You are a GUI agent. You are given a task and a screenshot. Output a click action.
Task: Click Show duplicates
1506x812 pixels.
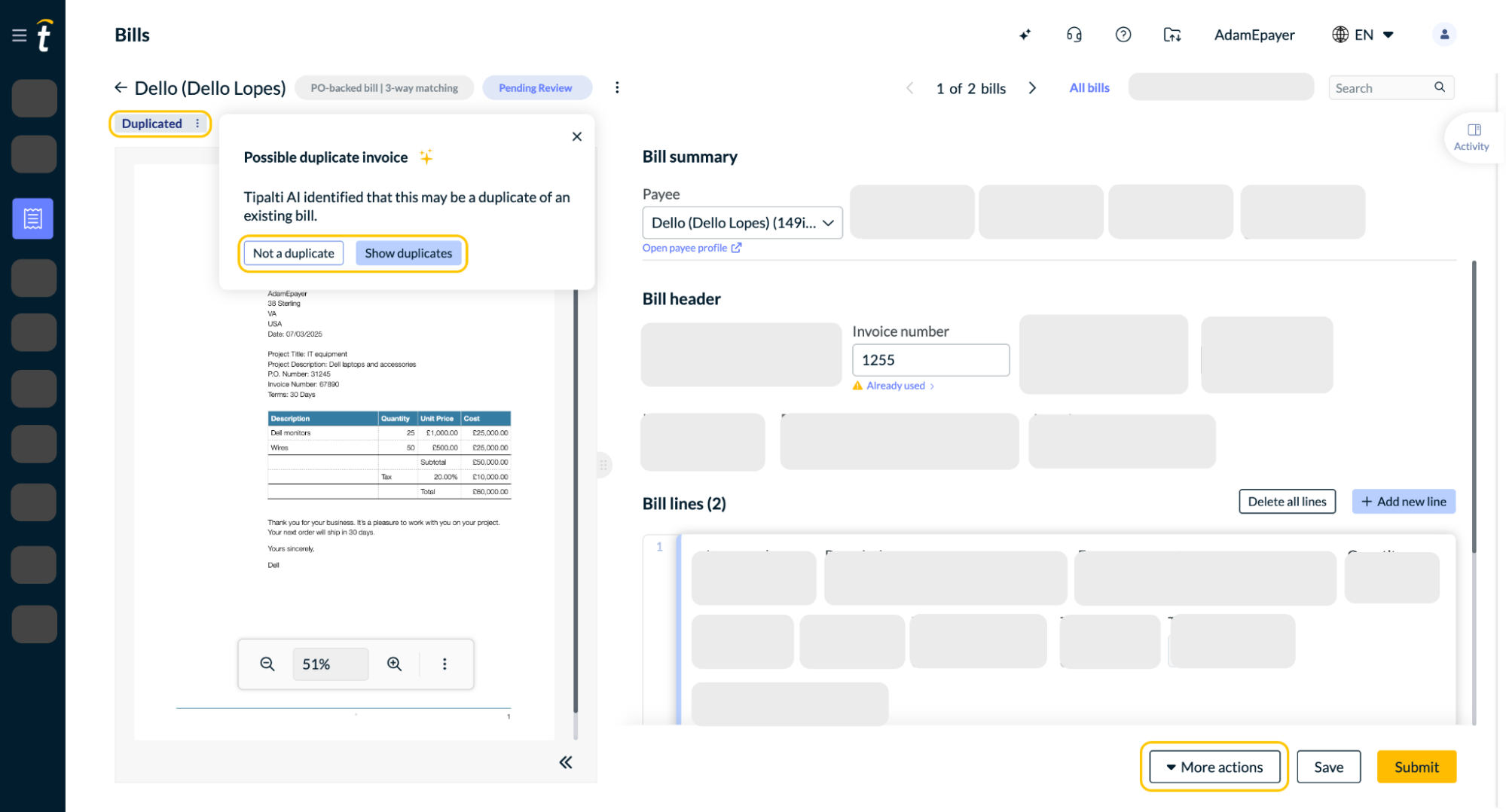pos(408,253)
